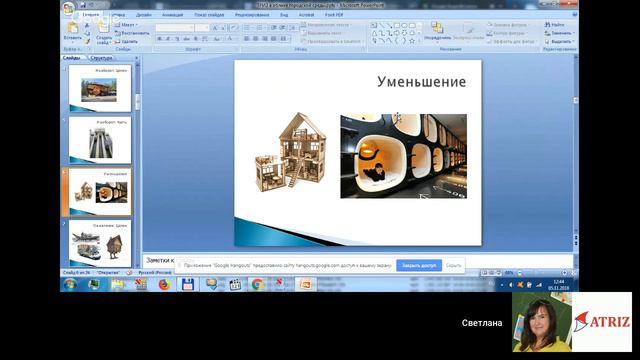
Task: Toggle Bold formatting
Action: pos(160,39)
